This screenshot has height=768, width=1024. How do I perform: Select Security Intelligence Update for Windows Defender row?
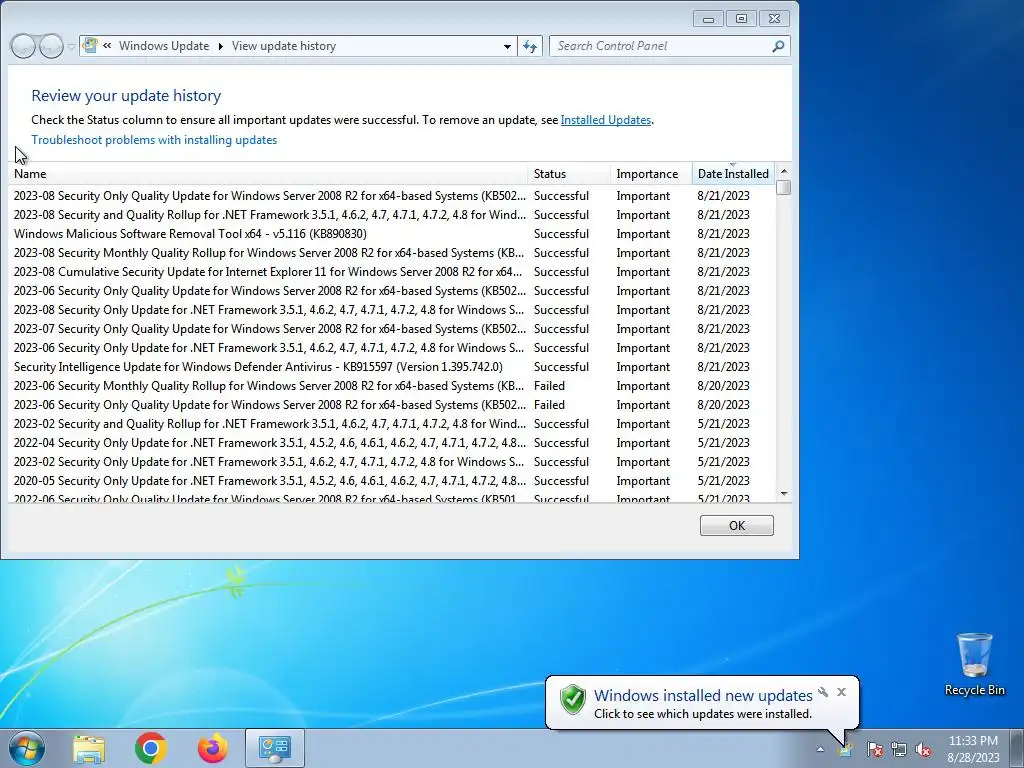tap(392, 367)
